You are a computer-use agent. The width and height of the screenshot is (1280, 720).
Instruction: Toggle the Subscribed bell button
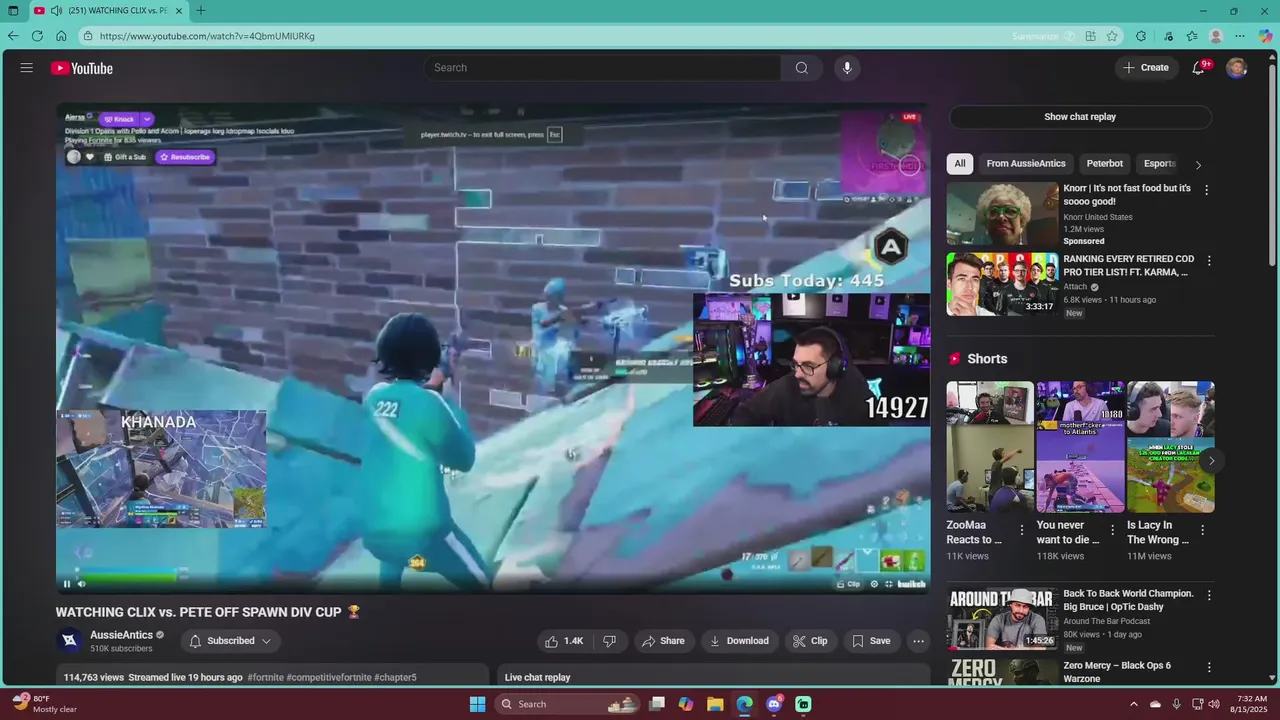point(230,641)
